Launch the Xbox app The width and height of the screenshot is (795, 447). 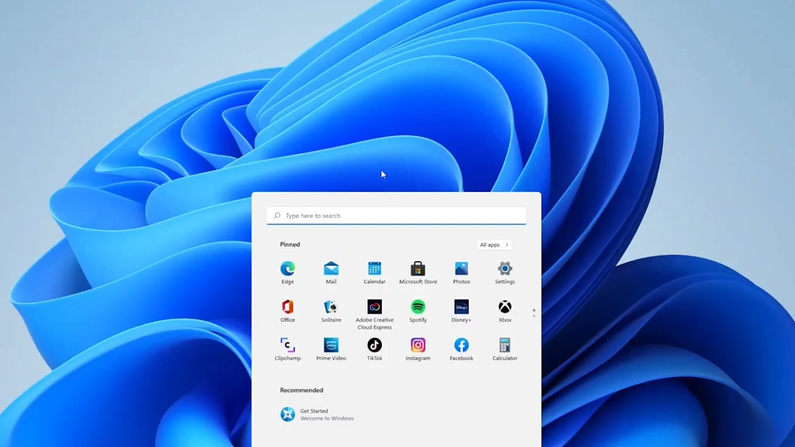(x=505, y=308)
